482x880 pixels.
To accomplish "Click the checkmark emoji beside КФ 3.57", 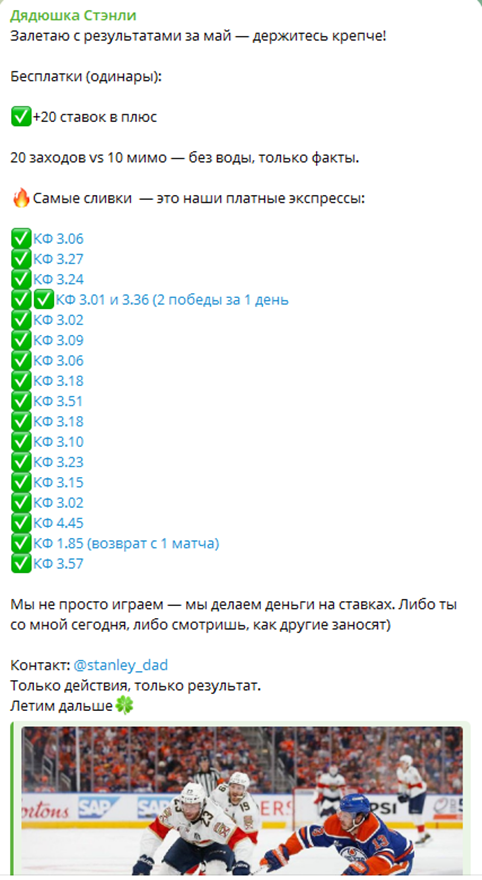I will coord(21,563).
